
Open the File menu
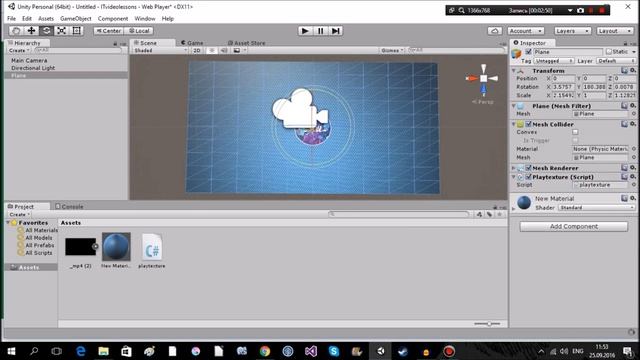point(11,18)
